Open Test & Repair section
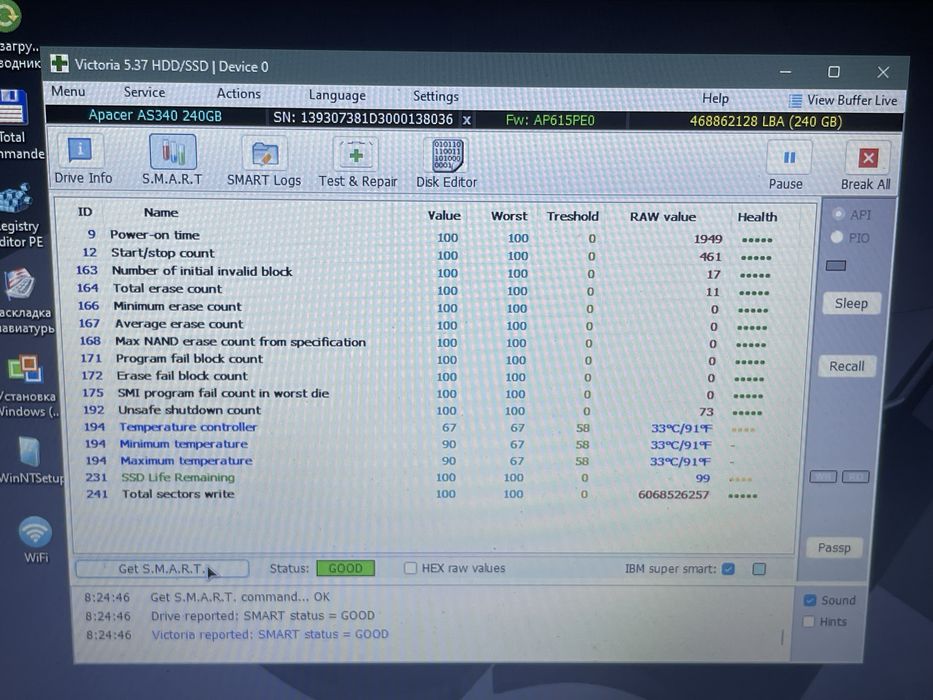The width and height of the screenshot is (933, 700). click(x=357, y=162)
